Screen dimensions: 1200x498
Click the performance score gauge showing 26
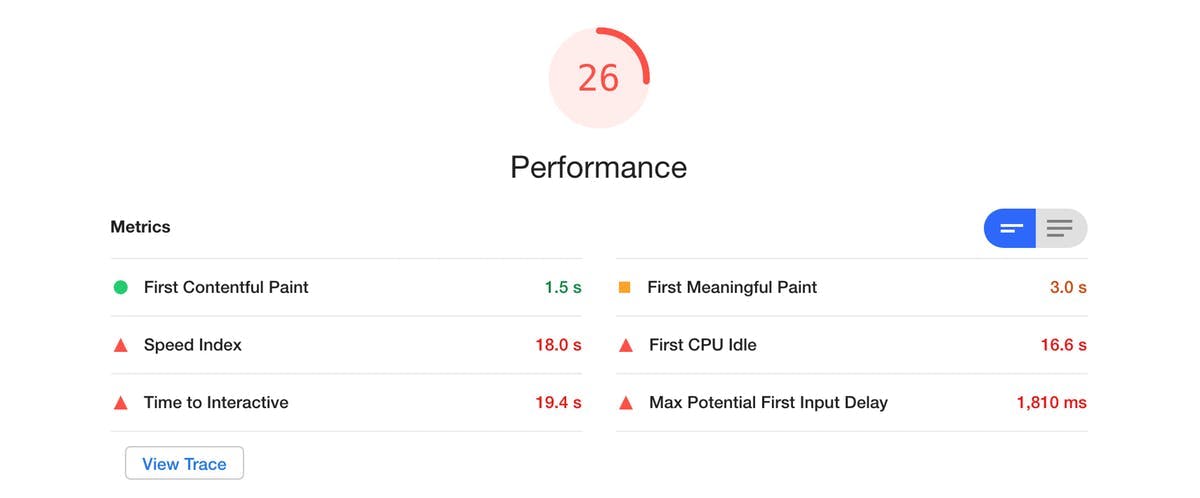tap(598, 78)
